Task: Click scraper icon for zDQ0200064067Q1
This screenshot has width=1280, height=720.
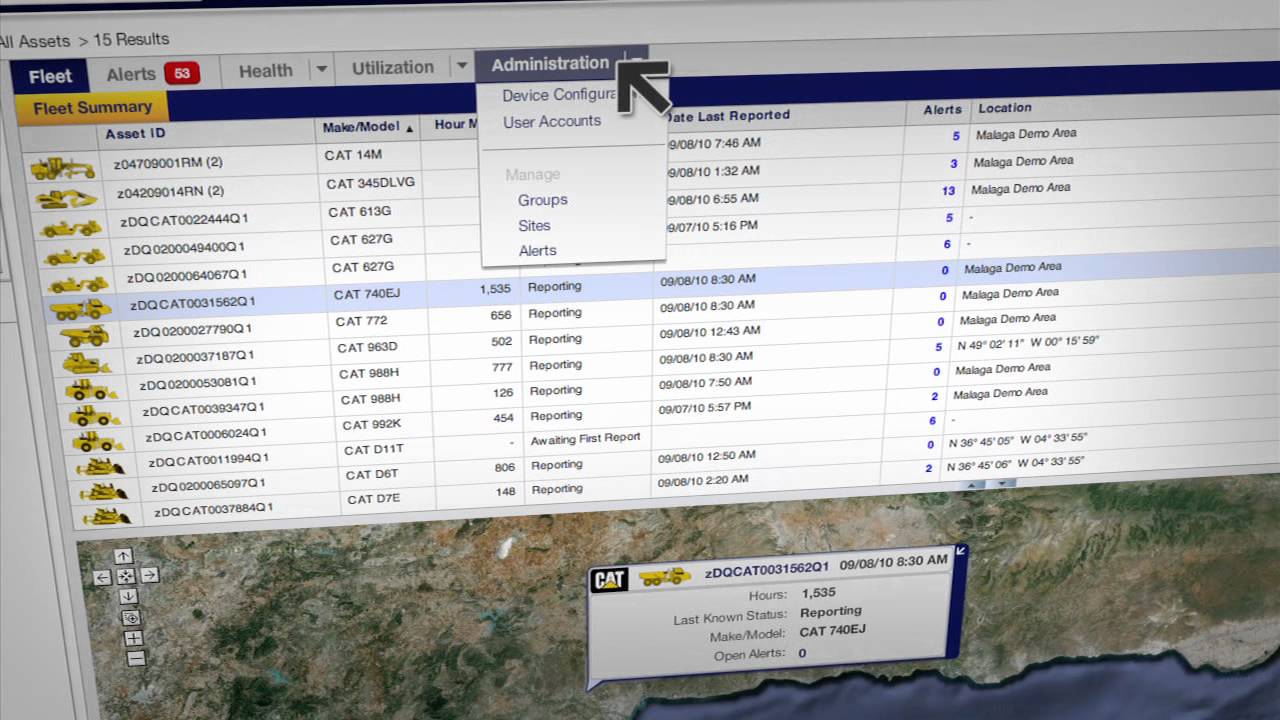Action: 78,283
